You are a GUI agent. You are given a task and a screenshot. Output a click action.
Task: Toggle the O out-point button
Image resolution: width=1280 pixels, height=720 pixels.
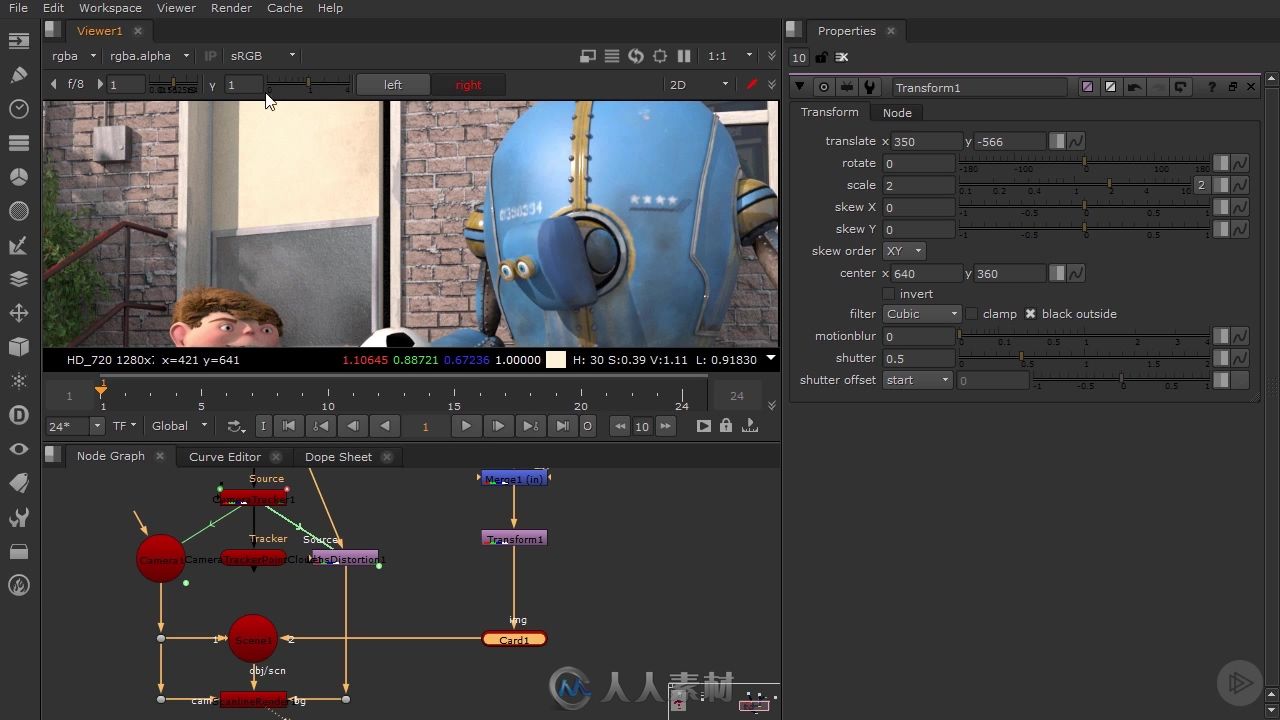(587, 426)
